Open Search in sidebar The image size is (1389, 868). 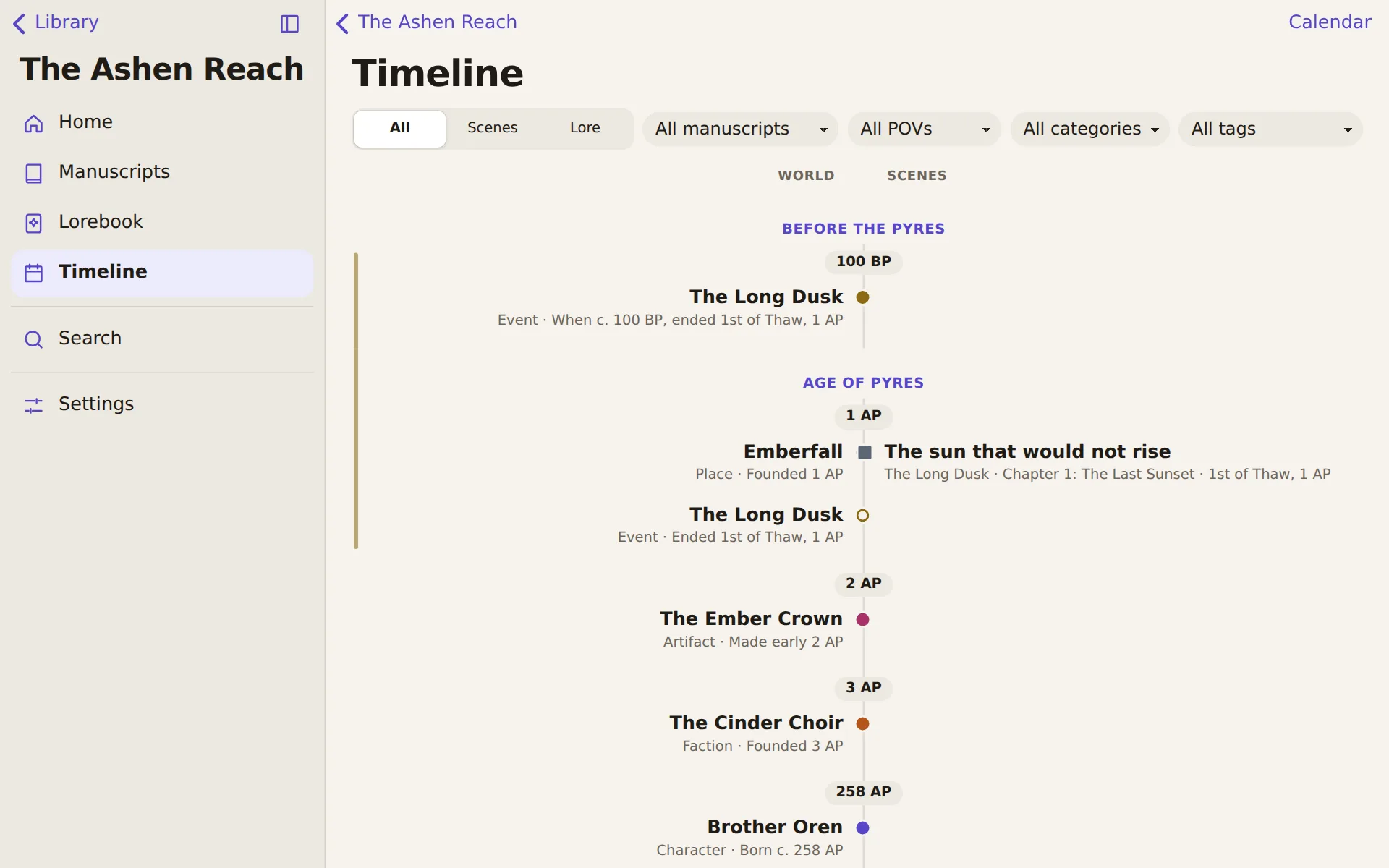click(x=162, y=339)
